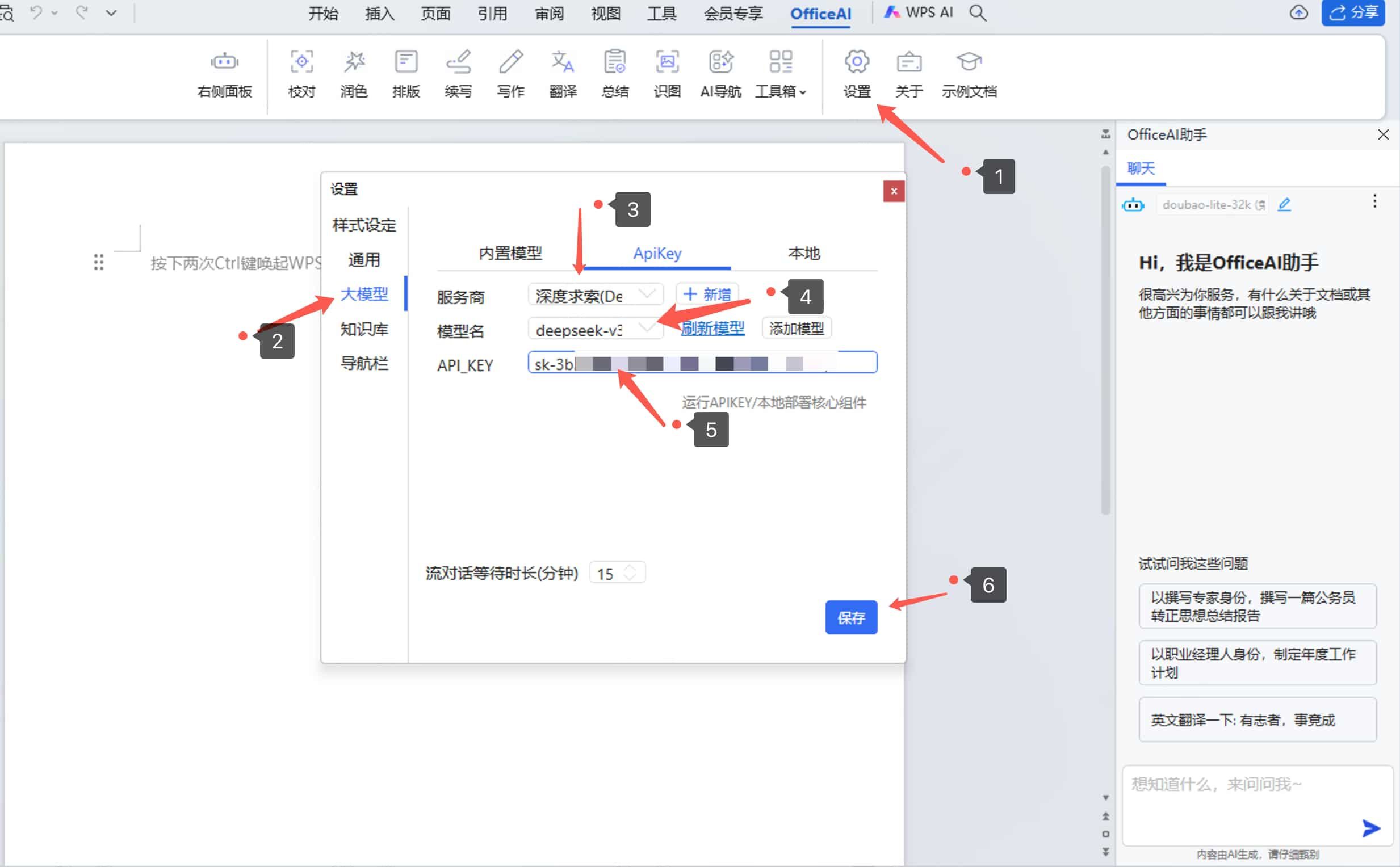The width and height of the screenshot is (1400, 867).
Task: Select the 校对 proofreading tool
Action: tap(301, 74)
